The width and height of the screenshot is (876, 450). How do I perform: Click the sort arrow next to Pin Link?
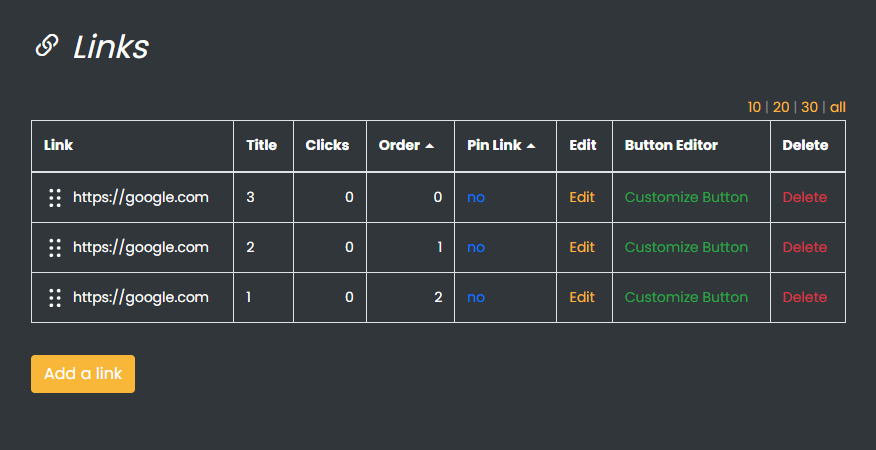click(x=531, y=146)
